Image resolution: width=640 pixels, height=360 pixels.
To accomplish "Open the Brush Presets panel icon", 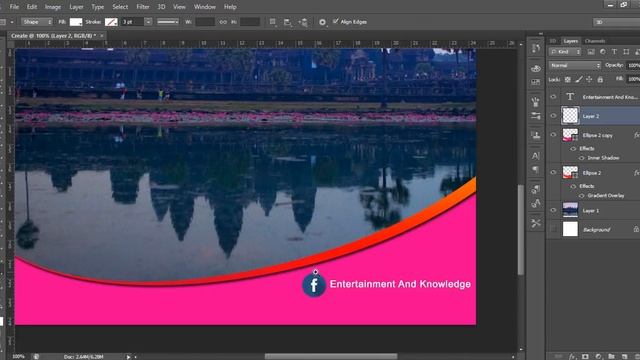I will click(536, 116).
